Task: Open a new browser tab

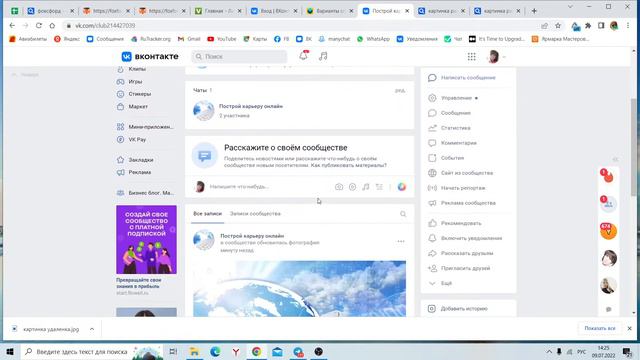Action: tap(534, 11)
